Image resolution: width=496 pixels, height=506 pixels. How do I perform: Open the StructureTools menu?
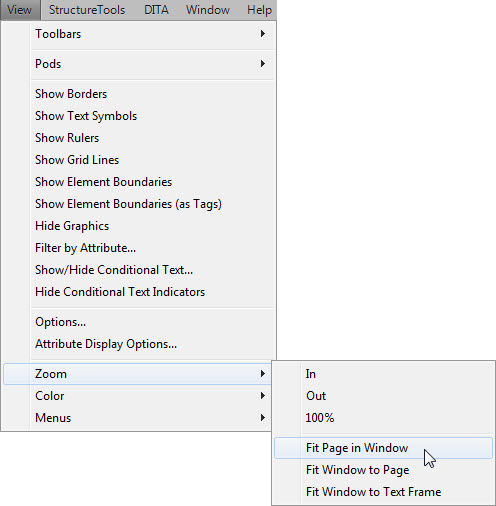87,10
